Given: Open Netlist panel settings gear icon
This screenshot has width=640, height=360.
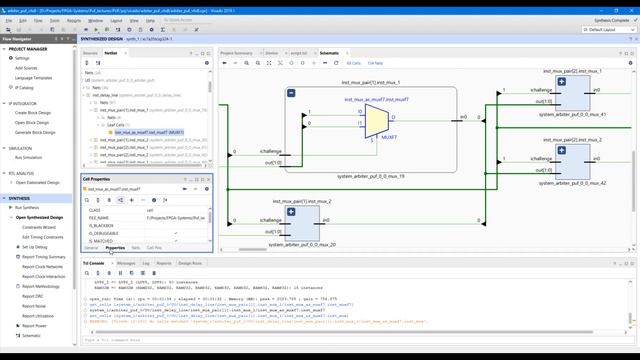Looking at the screenshot, I should pos(207,63).
